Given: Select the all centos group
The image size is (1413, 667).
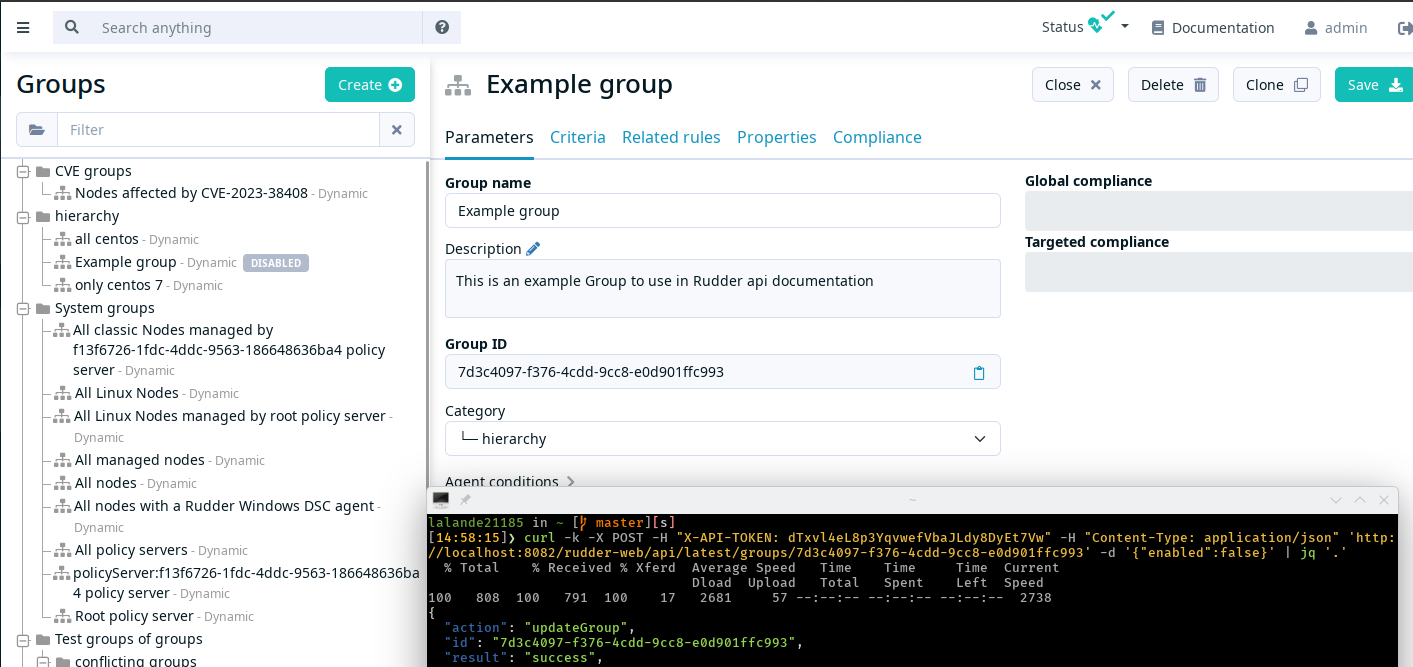Looking at the screenshot, I should coord(107,239).
